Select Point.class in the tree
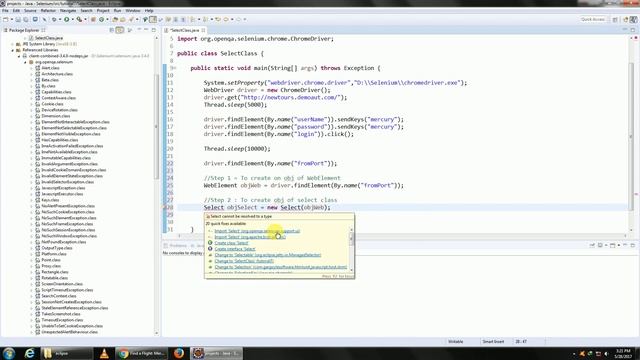Viewport: 640px width, 360px height. [x=51, y=260]
